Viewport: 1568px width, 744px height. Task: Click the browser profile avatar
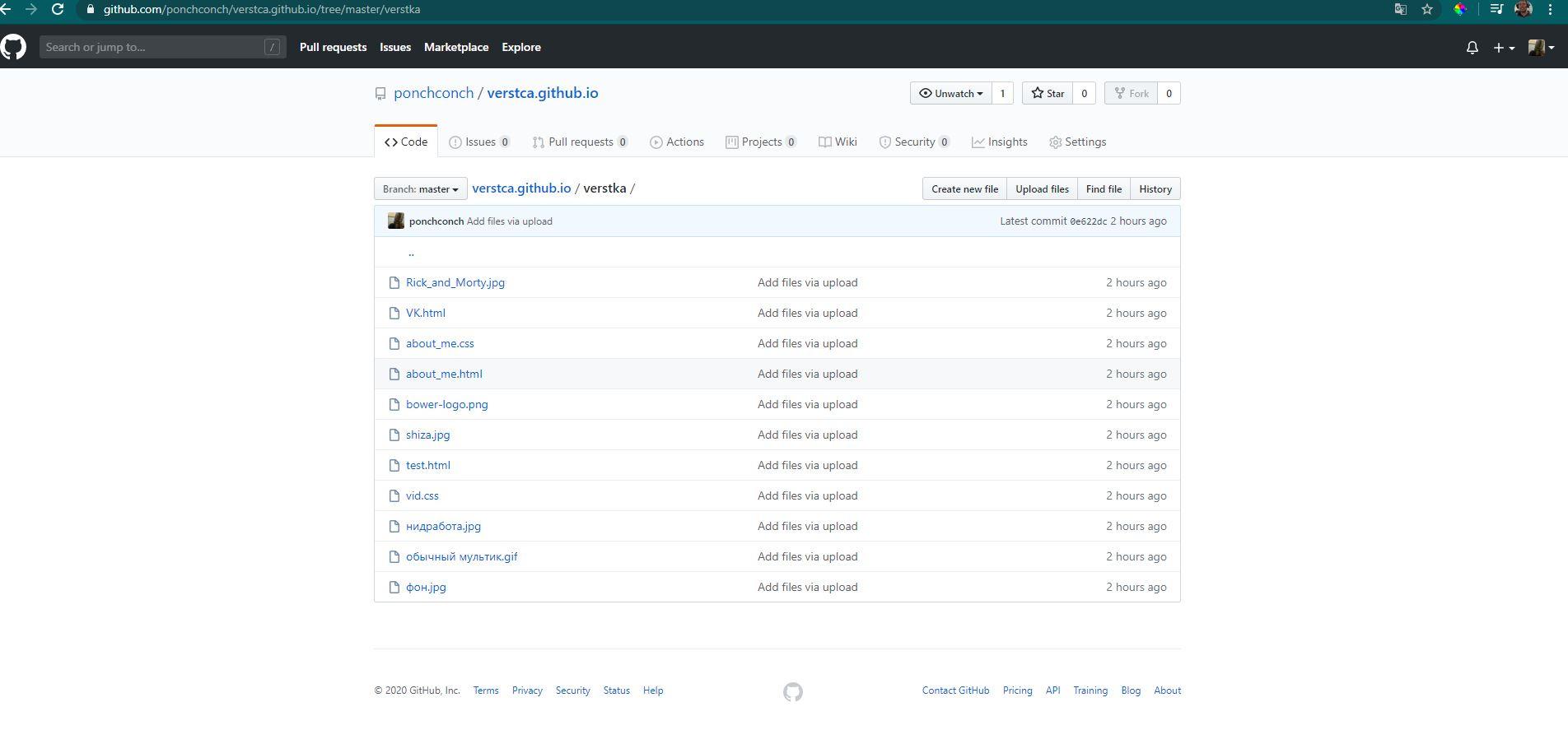click(1524, 10)
